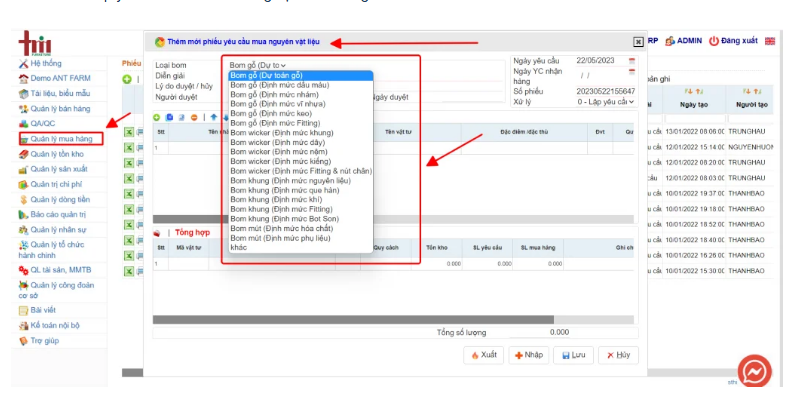Viewport: 791px width, 398px height.
Task: Open Bài viết in the sidebar
Action: point(43,310)
